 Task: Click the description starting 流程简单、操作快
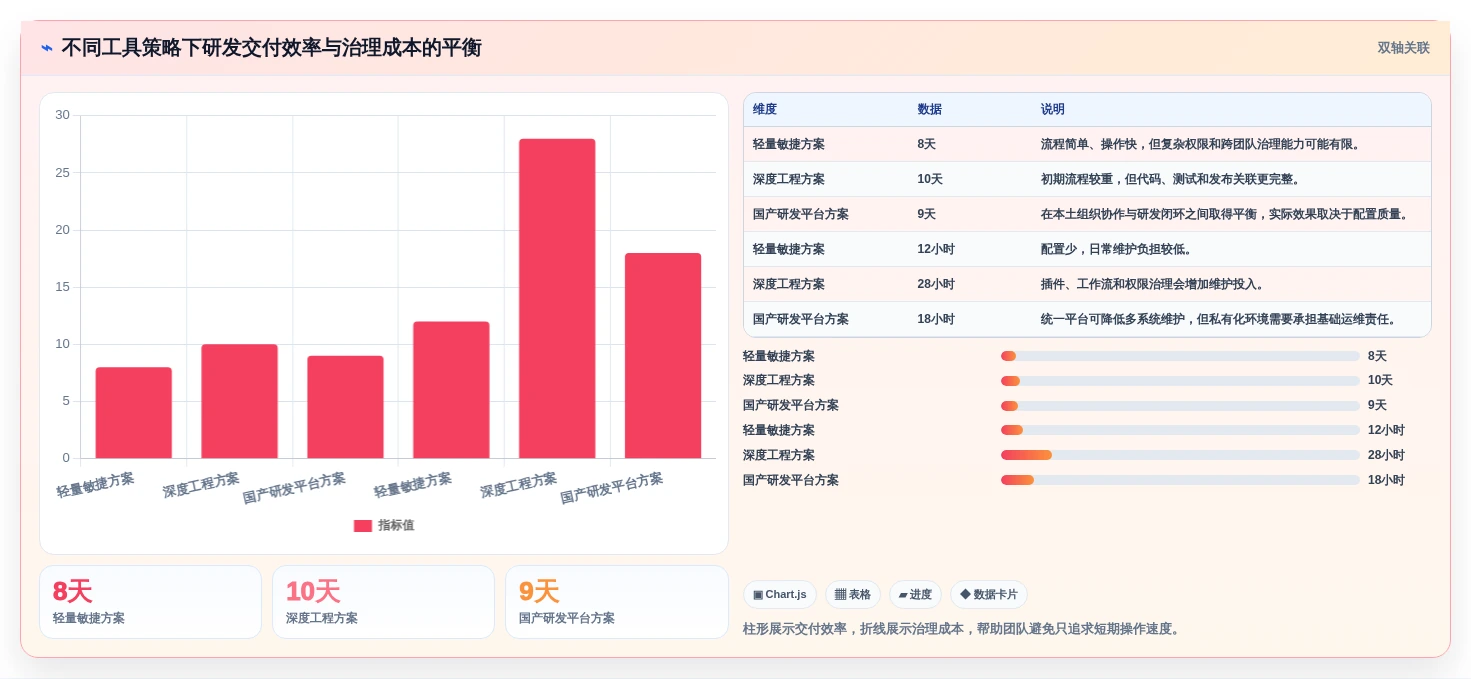click(x=1201, y=144)
